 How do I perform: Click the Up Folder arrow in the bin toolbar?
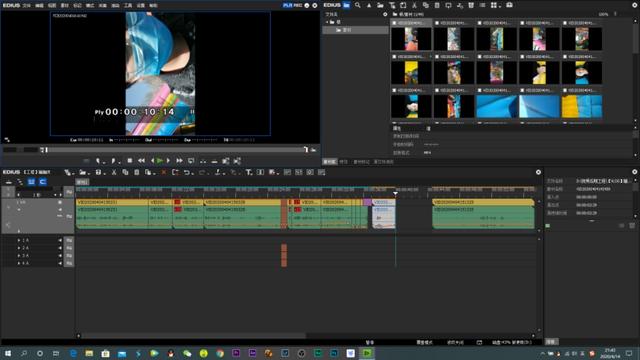click(x=369, y=5)
